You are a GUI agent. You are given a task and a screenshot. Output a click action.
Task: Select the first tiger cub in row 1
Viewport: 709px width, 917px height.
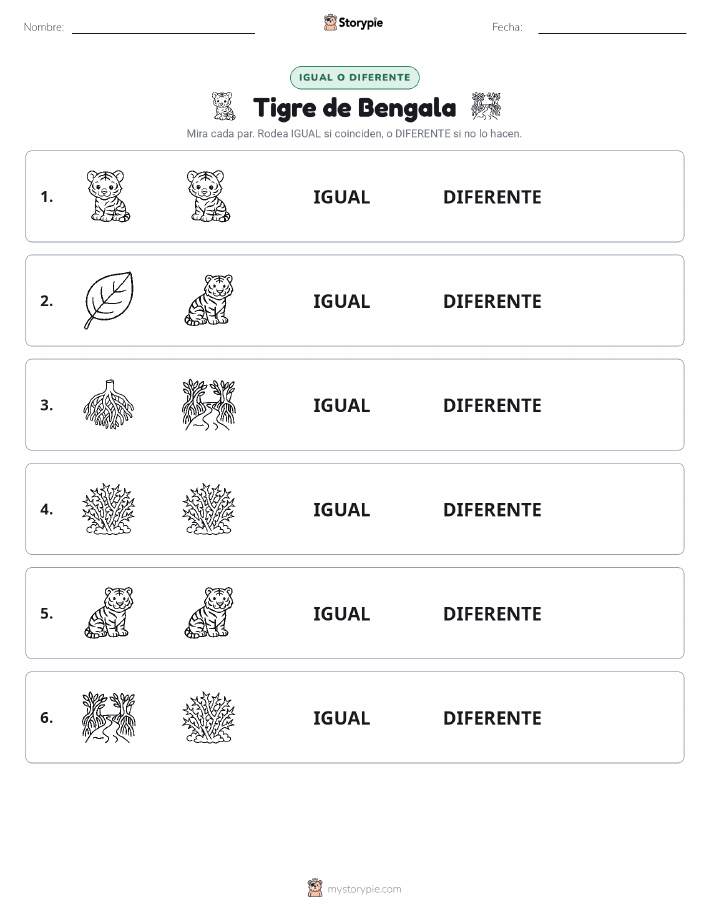[109, 196]
